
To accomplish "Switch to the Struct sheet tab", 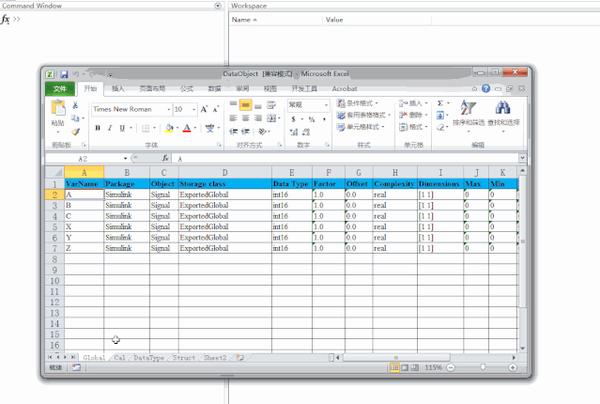I will tap(184, 357).
